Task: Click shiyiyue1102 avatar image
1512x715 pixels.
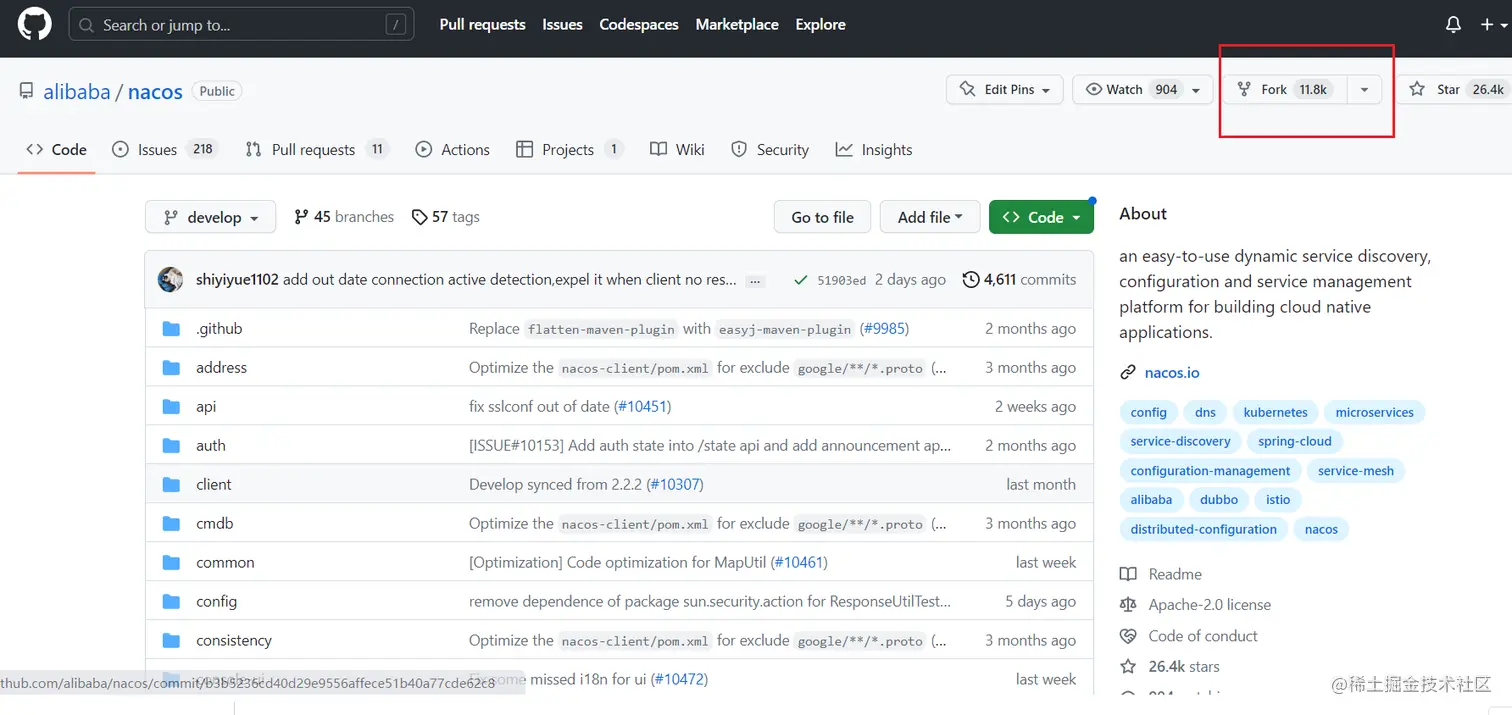Action: point(171,280)
